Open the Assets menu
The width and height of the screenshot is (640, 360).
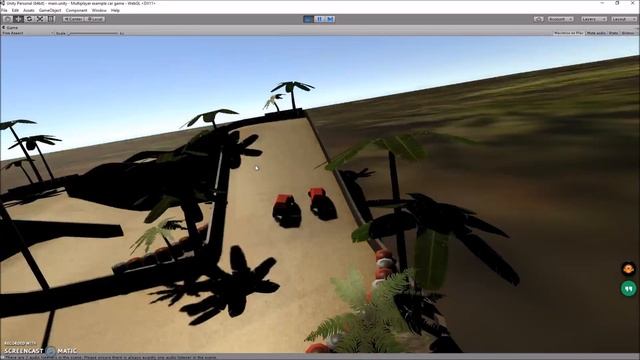pyautogui.click(x=29, y=10)
